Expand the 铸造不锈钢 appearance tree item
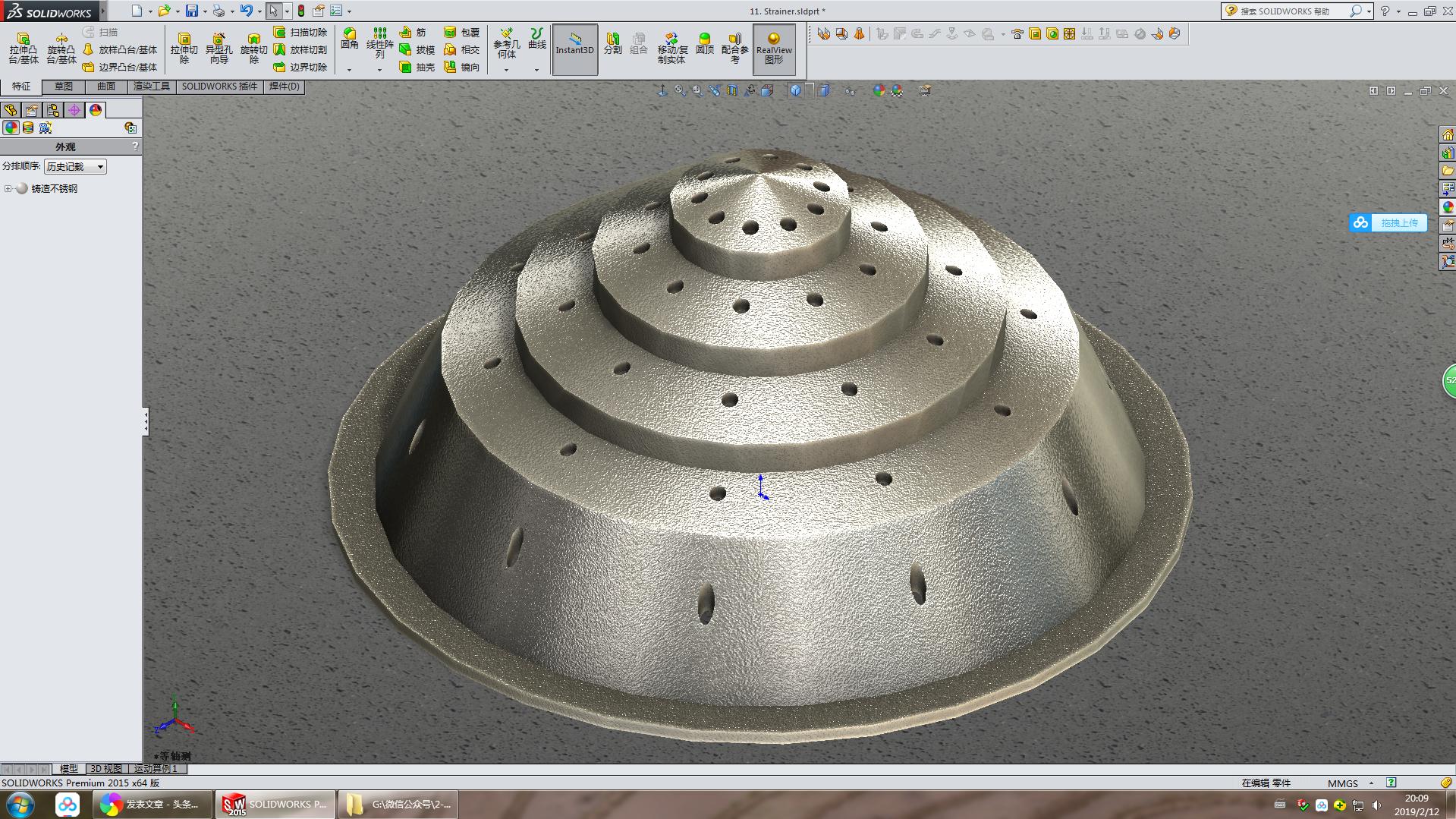This screenshot has width=1456, height=819. (8, 188)
